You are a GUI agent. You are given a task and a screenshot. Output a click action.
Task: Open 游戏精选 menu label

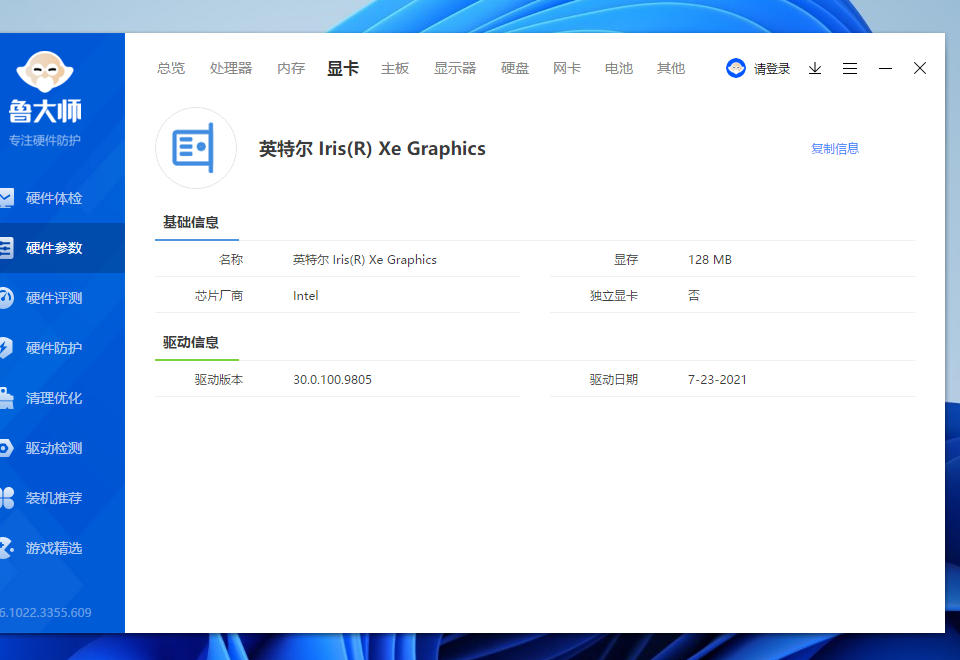click(54, 548)
